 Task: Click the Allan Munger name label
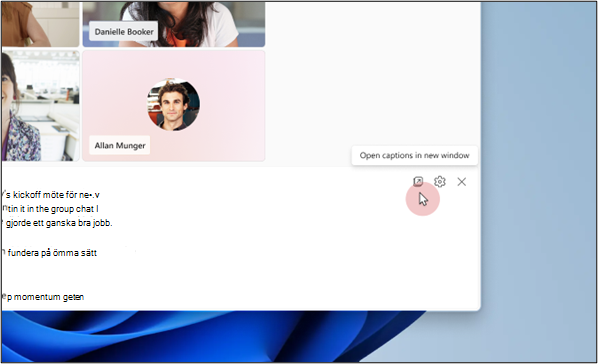click(x=120, y=145)
